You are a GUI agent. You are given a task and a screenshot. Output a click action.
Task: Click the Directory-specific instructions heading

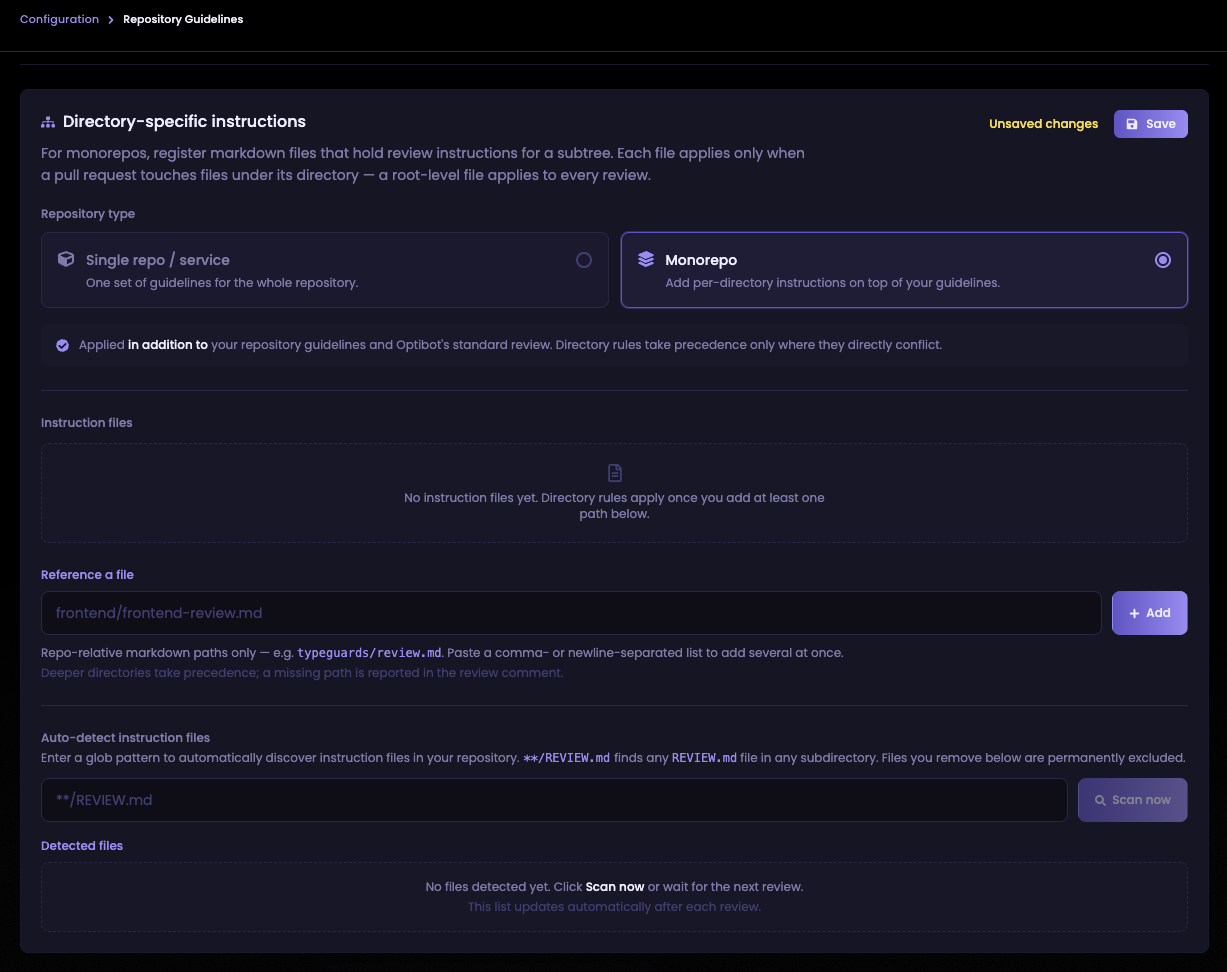coord(184,121)
